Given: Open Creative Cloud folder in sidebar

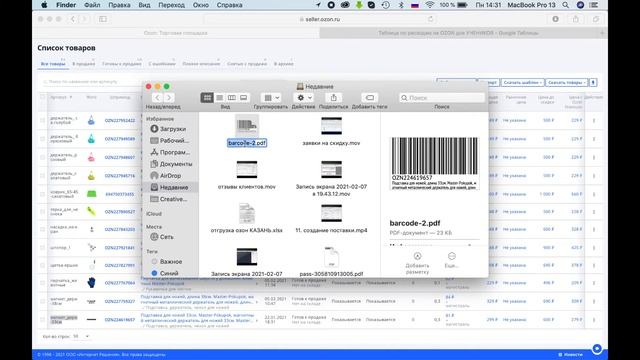Looking at the screenshot, I should pos(168,199).
